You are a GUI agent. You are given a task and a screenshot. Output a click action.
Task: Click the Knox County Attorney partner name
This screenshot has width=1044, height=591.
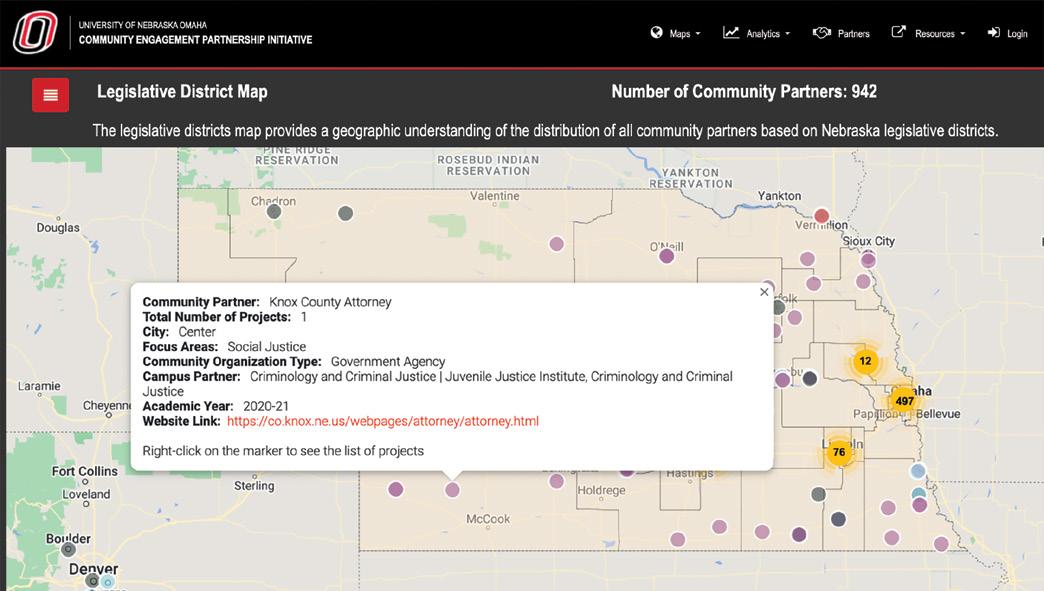[x=330, y=301]
